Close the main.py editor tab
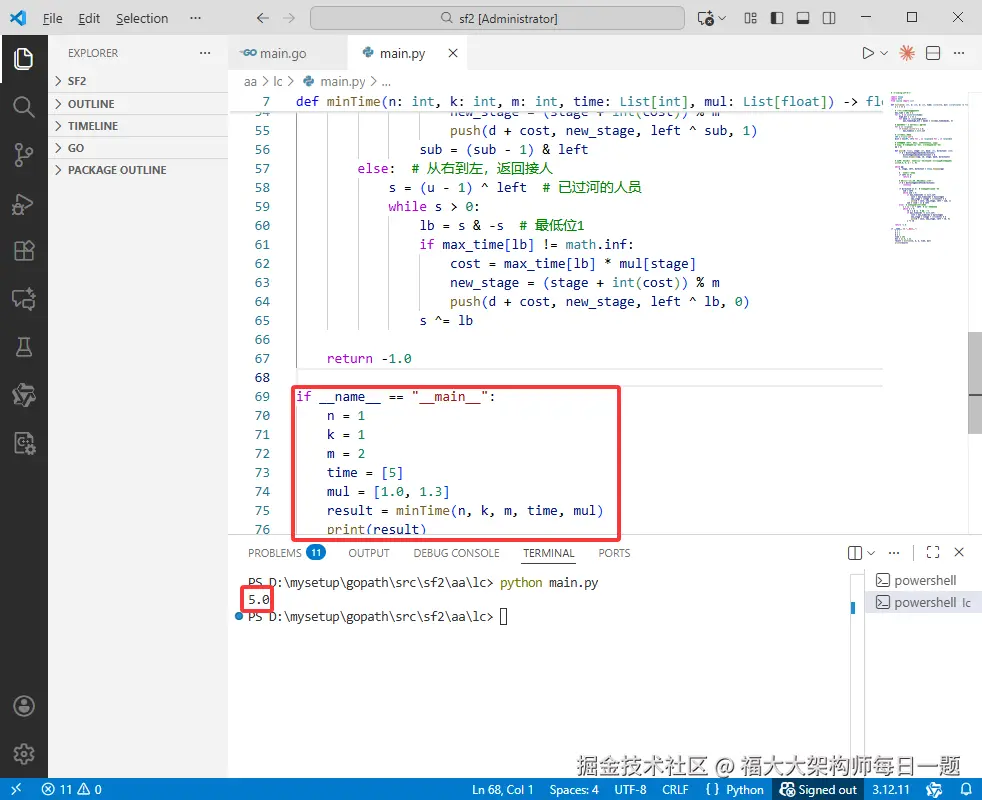 pyautogui.click(x=453, y=53)
